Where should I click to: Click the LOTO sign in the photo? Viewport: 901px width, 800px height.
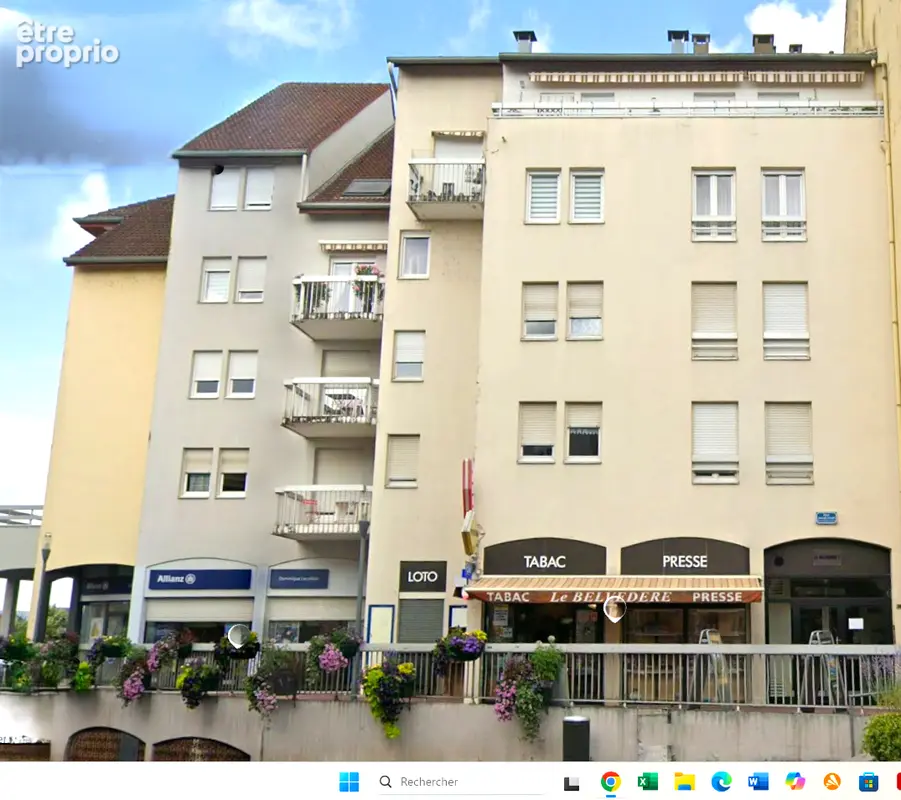[x=423, y=576]
